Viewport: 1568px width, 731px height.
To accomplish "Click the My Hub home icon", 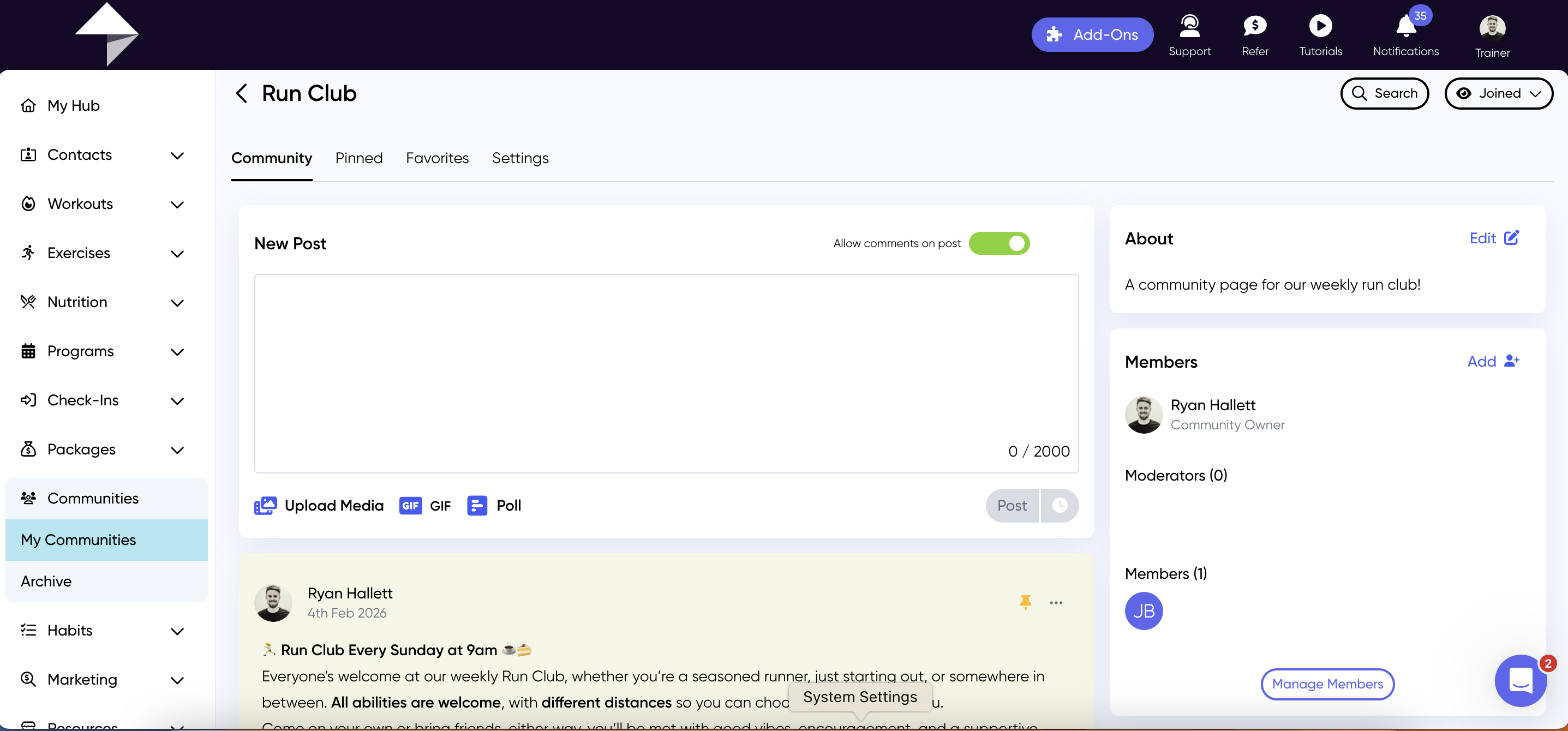I will (x=28, y=105).
